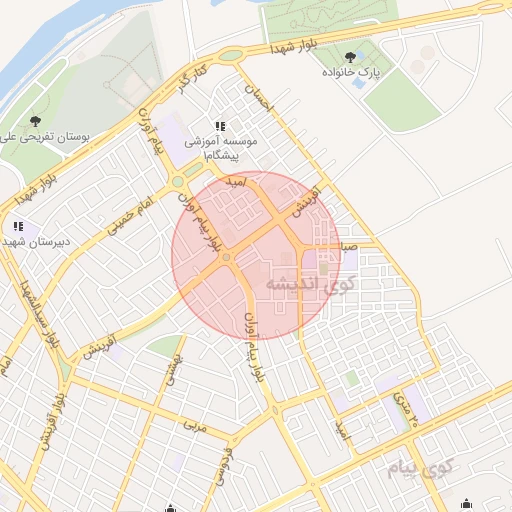Click the tree icon of پارک خانواده
512x512 pixels.
350,57
